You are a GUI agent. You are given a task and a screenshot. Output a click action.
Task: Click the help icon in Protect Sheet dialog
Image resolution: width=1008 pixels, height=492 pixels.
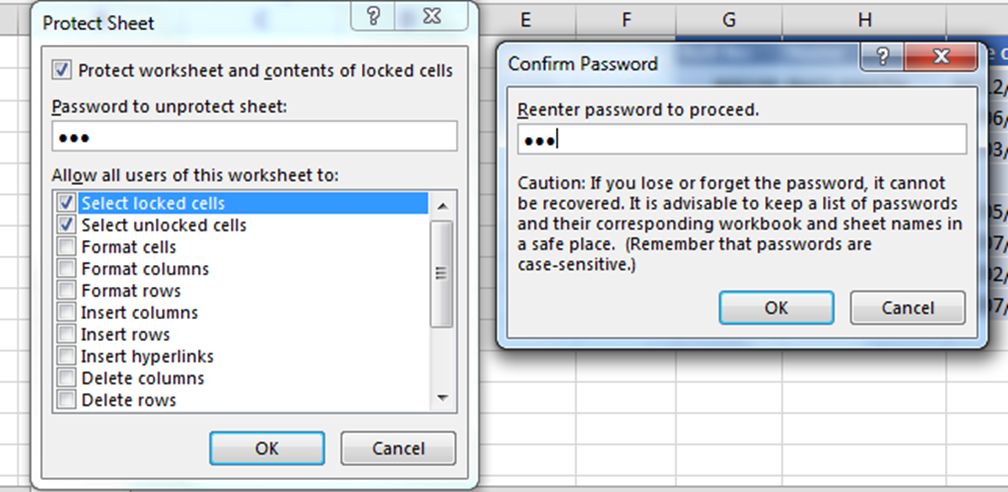point(375,15)
